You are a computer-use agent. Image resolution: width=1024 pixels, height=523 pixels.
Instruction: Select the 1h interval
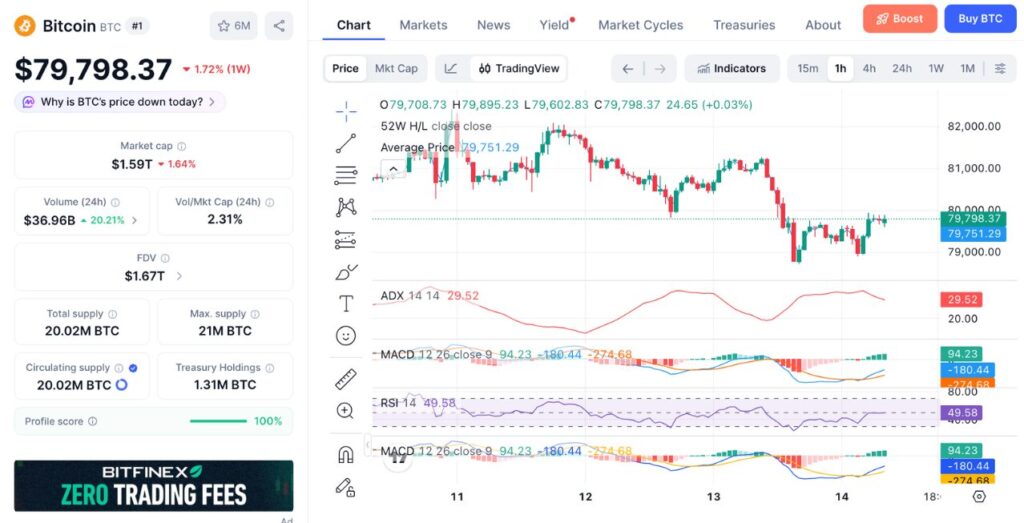[840, 69]
